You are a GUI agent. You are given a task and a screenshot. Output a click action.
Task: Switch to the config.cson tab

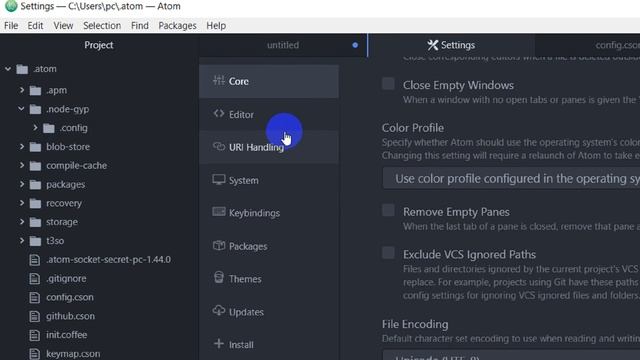(587, 45)
